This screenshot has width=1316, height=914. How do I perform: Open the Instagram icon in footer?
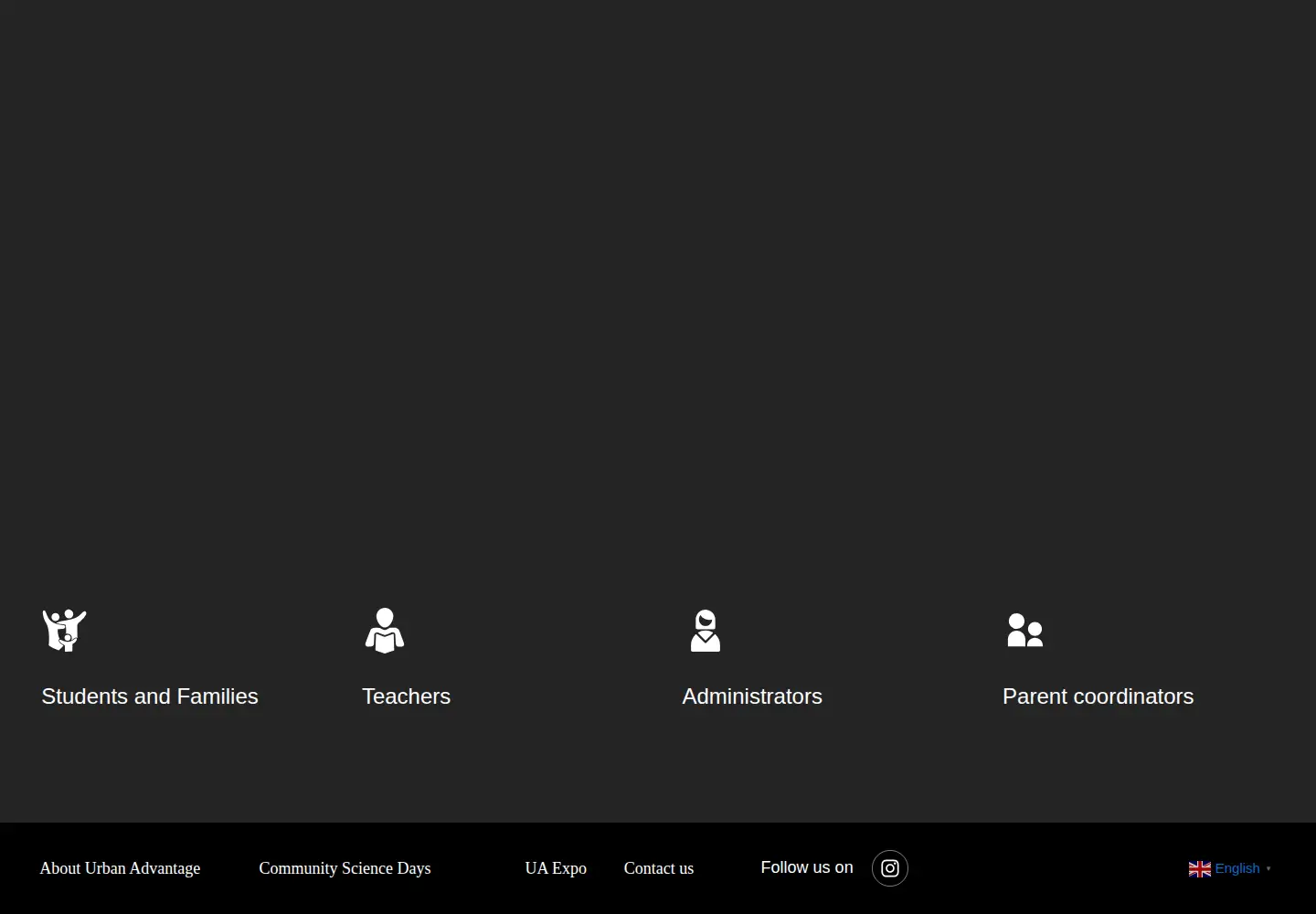point(890,868)
